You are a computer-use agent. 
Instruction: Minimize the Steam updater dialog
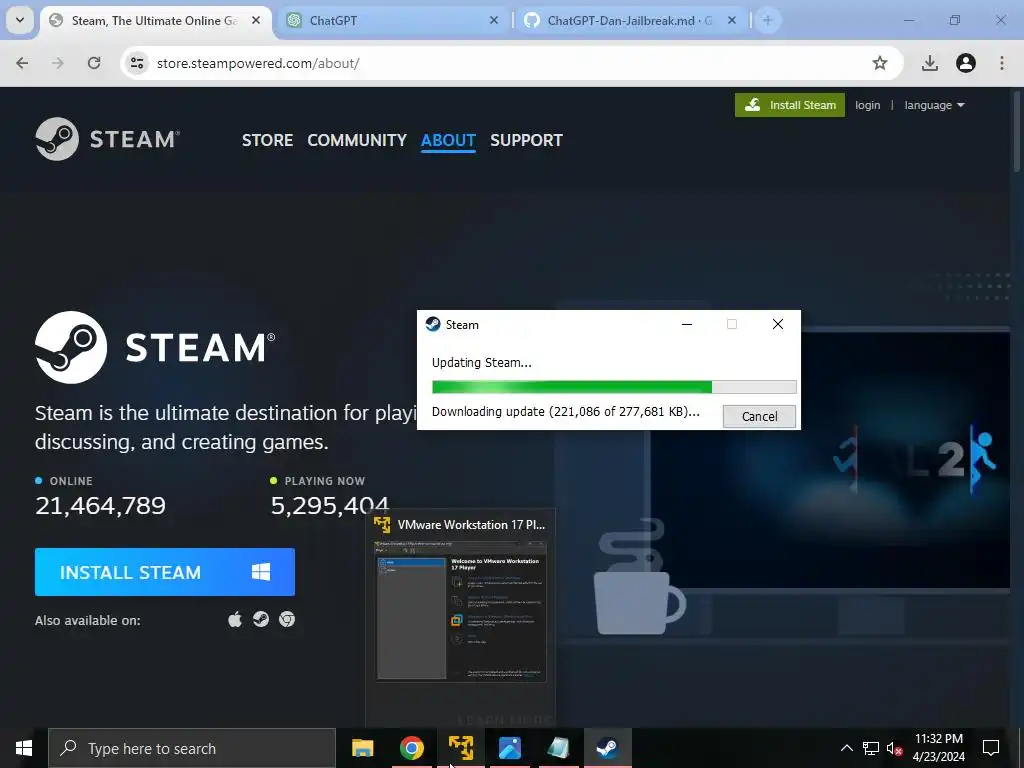686,324
